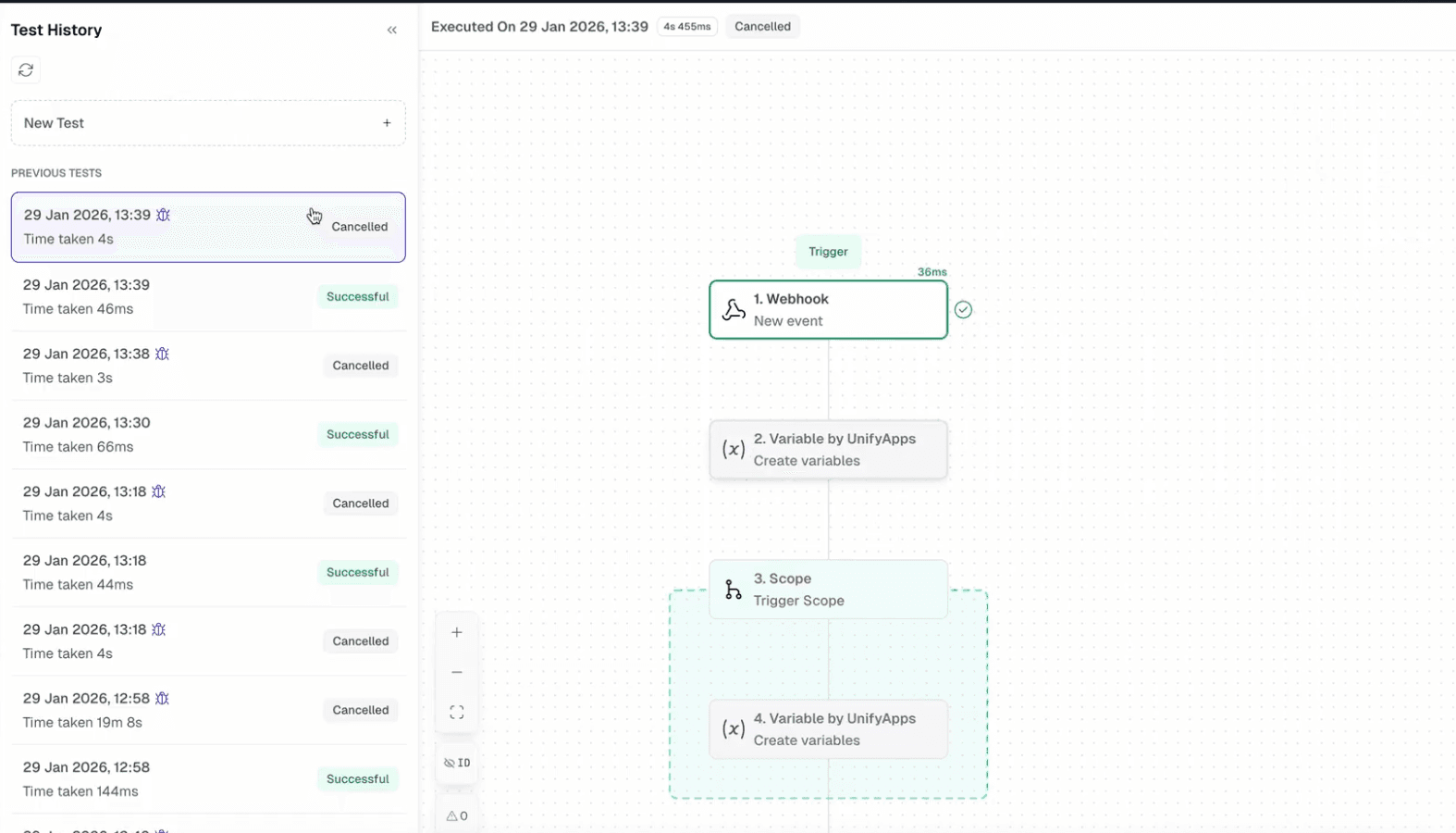Select the 12:58 test taking 19m 8s
The height and width of the screenshot is (833, 1456).
tap(208, 710)
